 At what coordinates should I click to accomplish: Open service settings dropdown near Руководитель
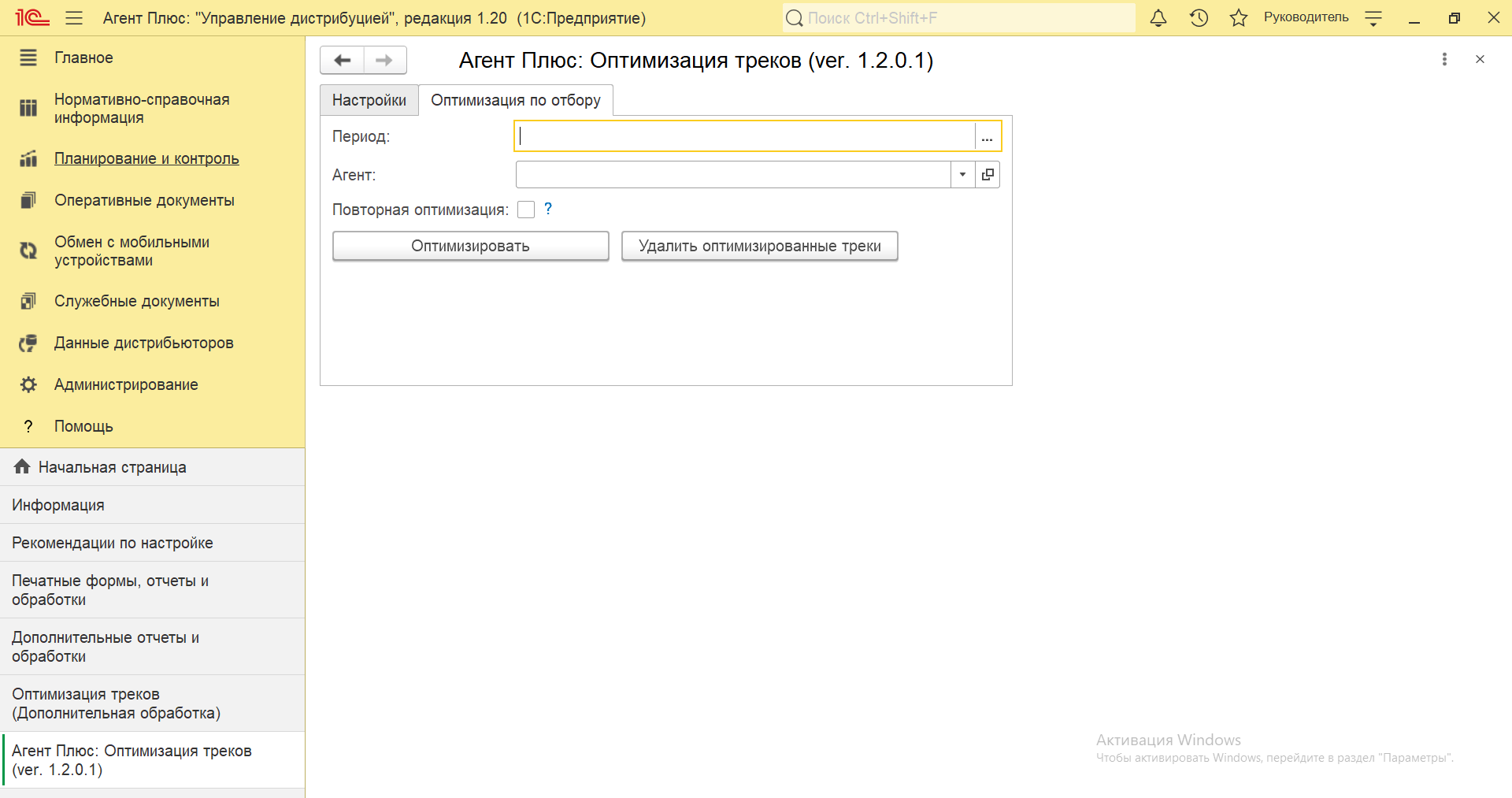[1373, 18]
